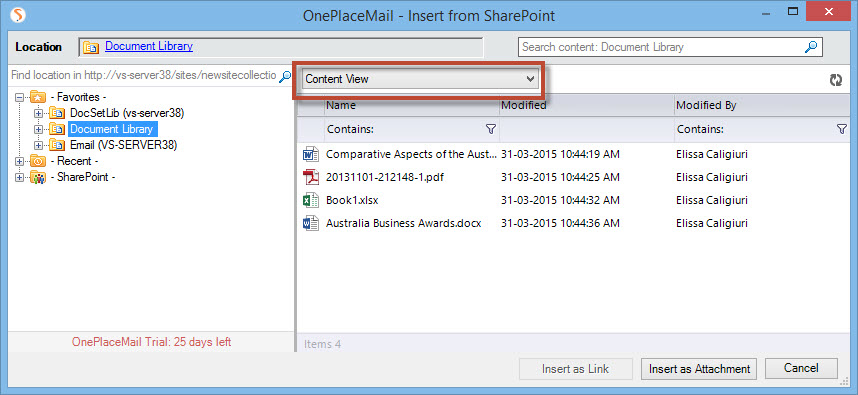Collapse the Favorites tree node
This screenshot has height=395, width=858.
coord(20,97)
